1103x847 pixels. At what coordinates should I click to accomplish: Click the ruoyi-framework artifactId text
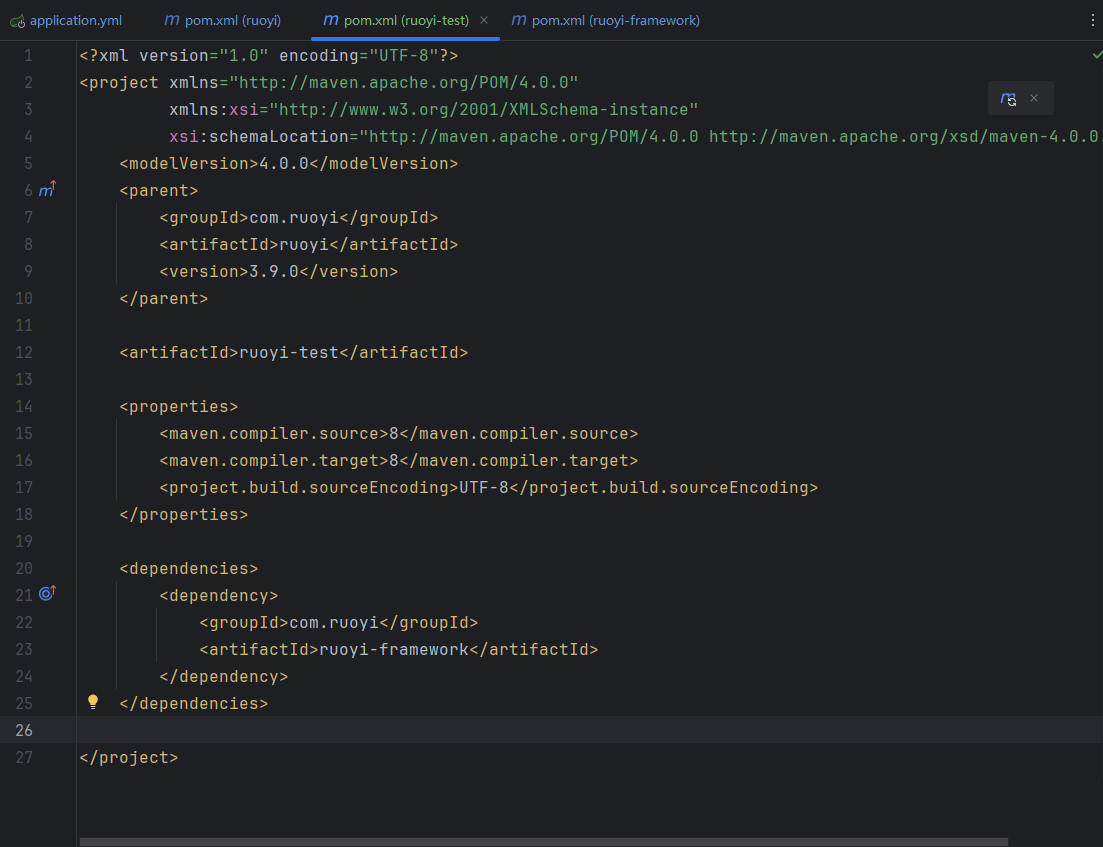[x=394, y=649]
